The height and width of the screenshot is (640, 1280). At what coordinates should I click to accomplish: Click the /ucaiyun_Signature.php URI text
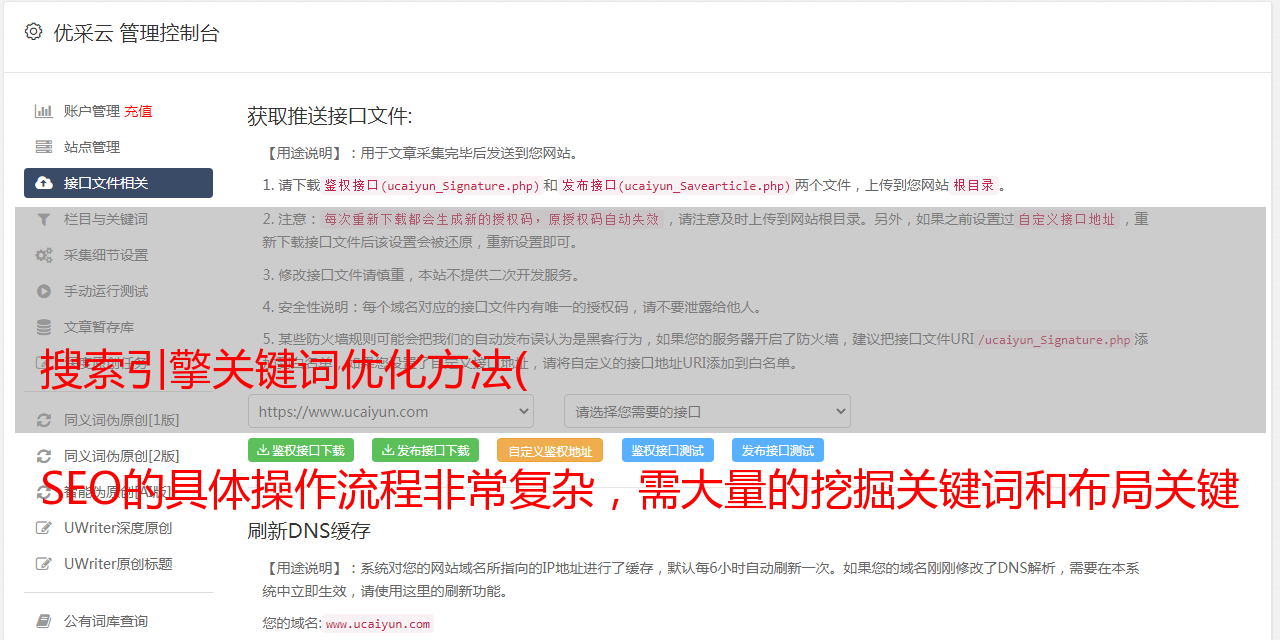click(1054, 339)
